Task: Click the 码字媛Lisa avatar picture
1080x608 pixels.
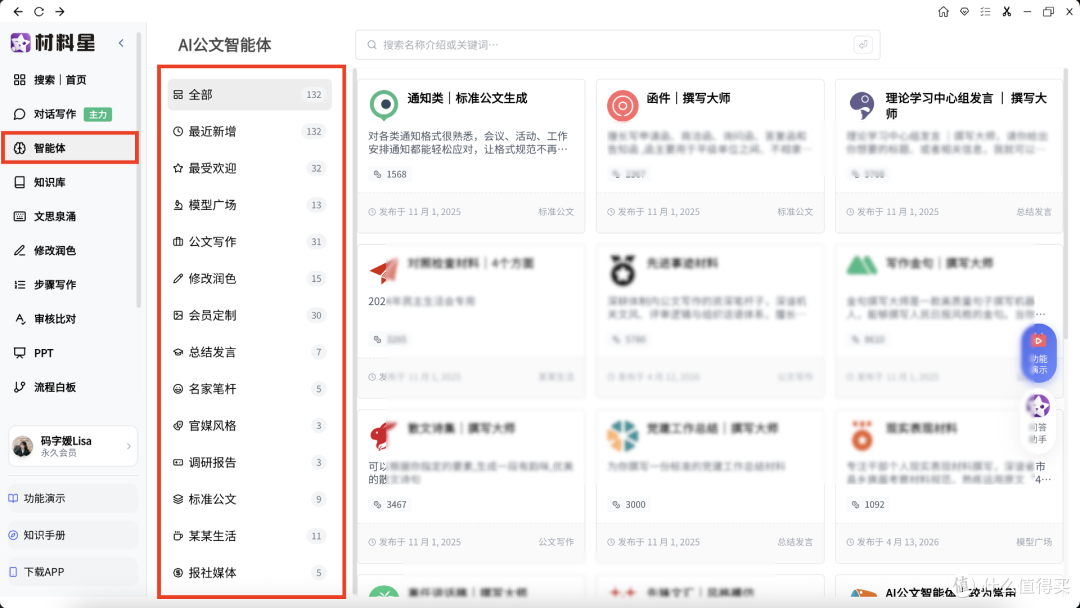Action: pos(23,446)
